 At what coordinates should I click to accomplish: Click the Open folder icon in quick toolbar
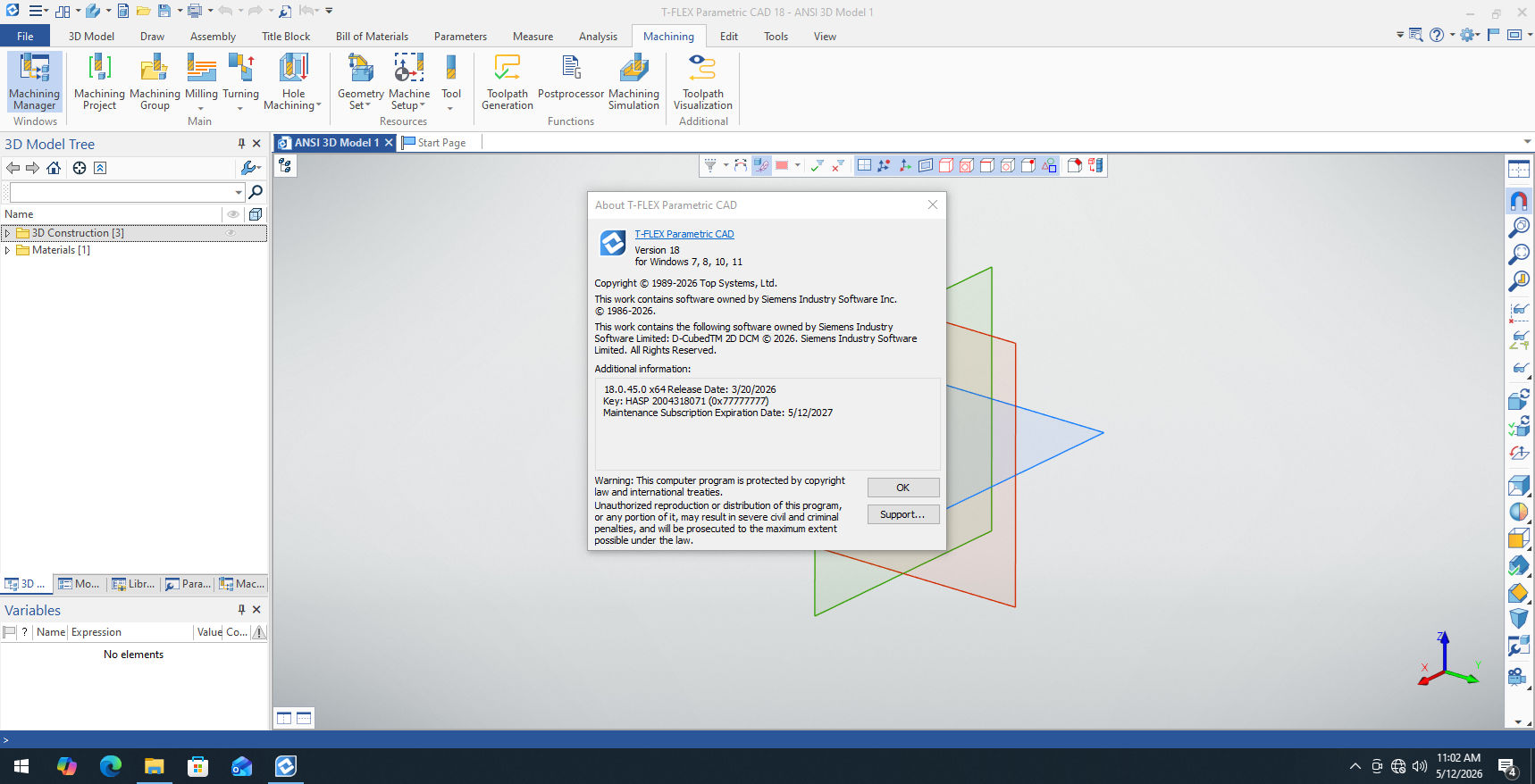point(143,11)
